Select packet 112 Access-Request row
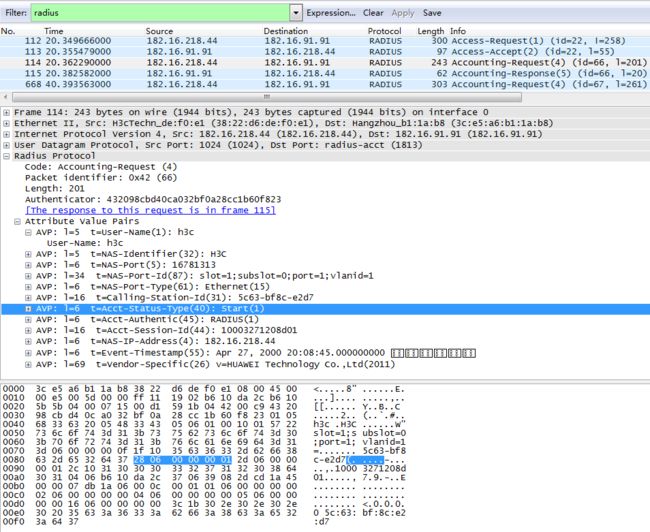 pyautogui.click(x=325, y=41)
